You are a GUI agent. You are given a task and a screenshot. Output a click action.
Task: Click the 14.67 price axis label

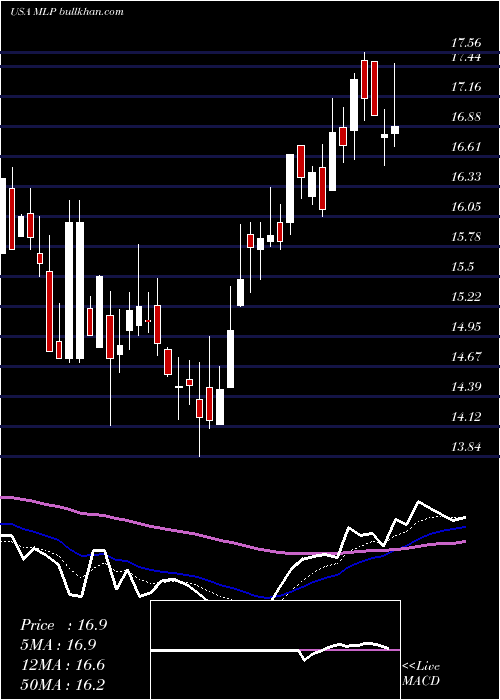[x=466, y=356]
